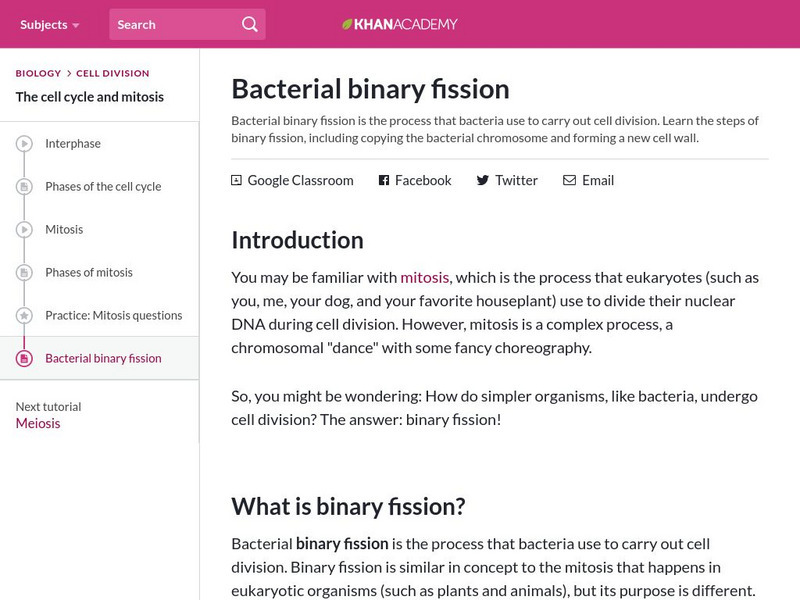Go to the Cell Division breadcrumb
Viewport: 800px width, 600px height.
pos(113,73)
